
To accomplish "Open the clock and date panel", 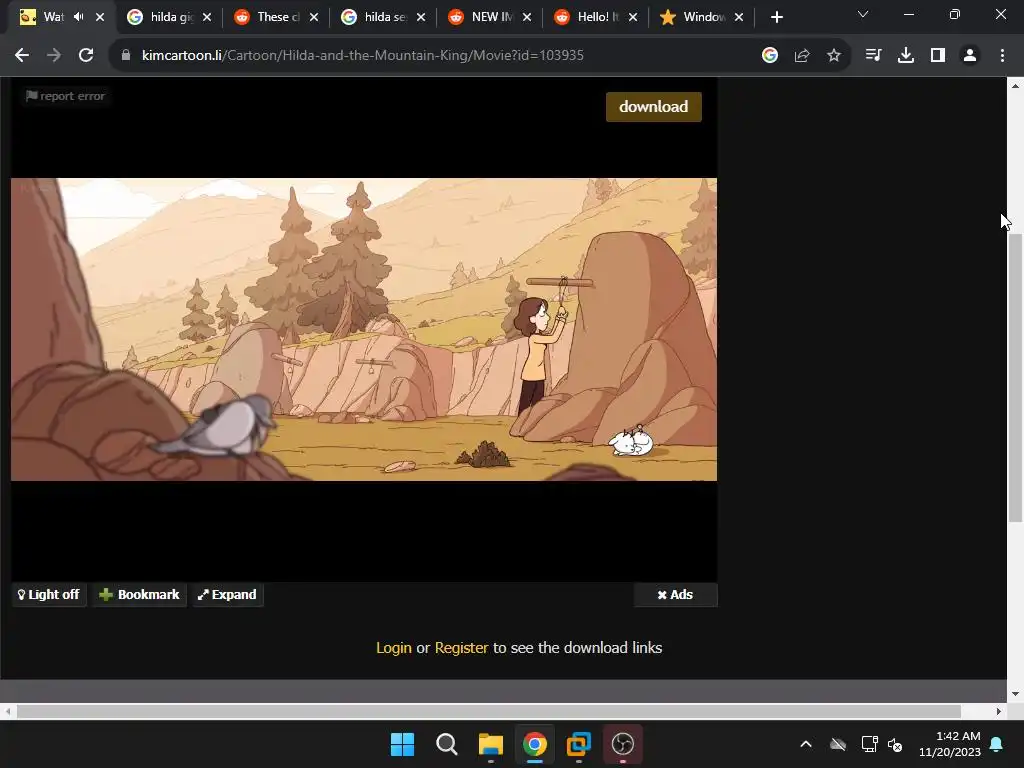I will [x=950, y=744].
